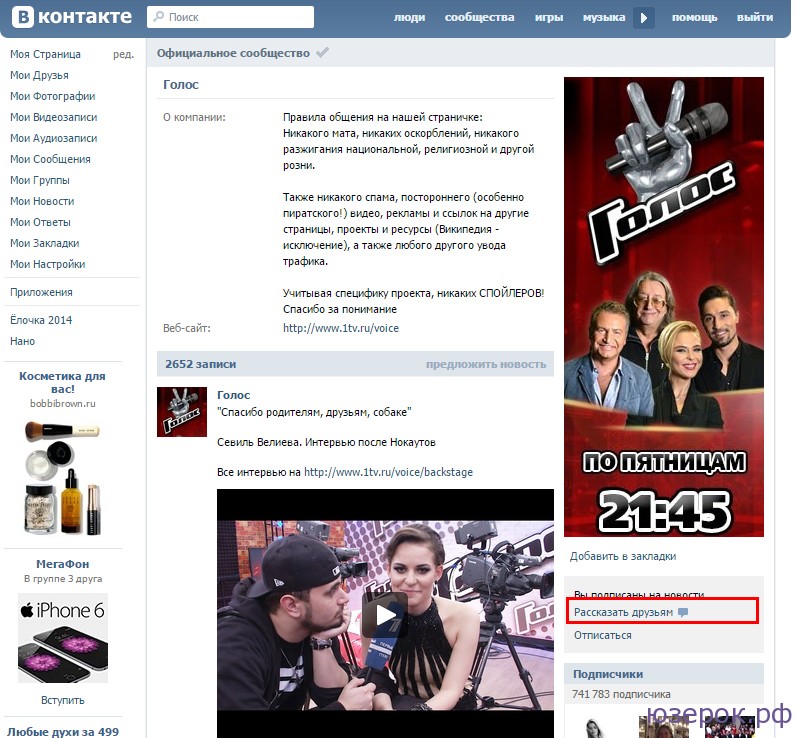Play the Севиль Велиева interview video
The height and width of the screenshot is (738, 799).
pyautogui.click(x=384, y=614)
